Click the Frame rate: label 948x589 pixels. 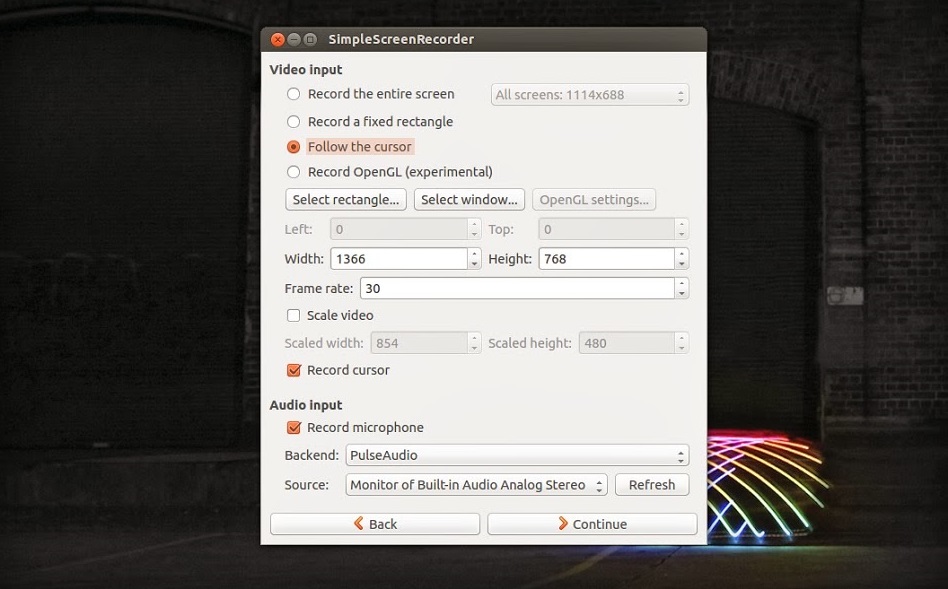pyautogui.click(x=319, y=288)
